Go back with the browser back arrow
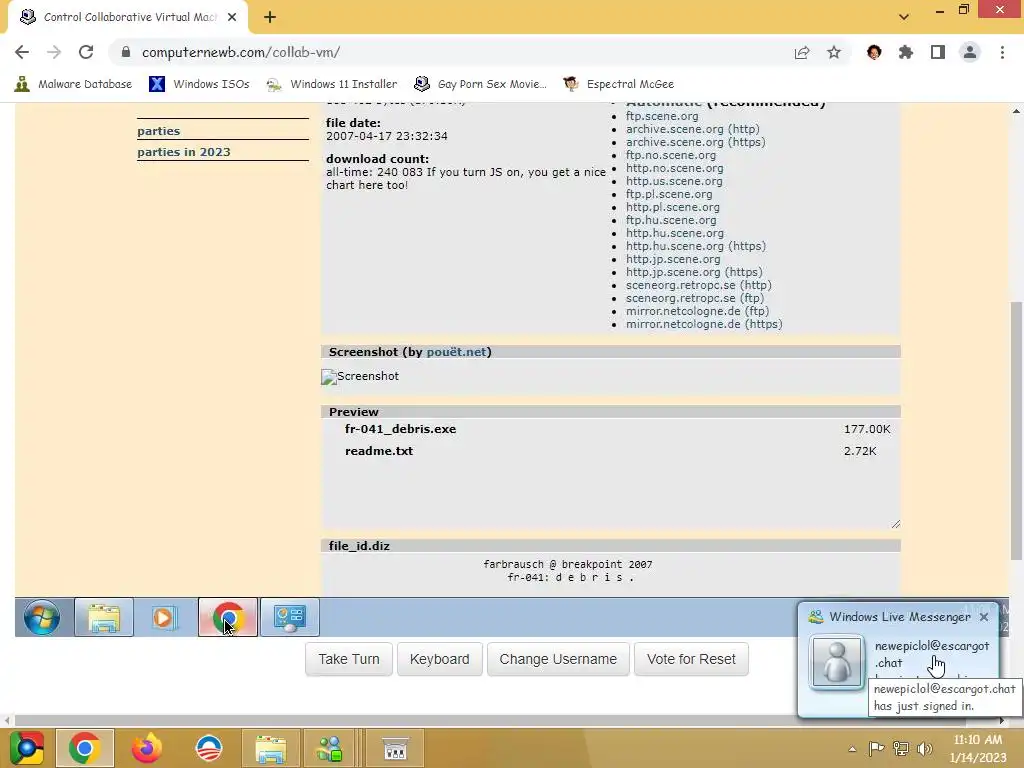 pos(22,52)
